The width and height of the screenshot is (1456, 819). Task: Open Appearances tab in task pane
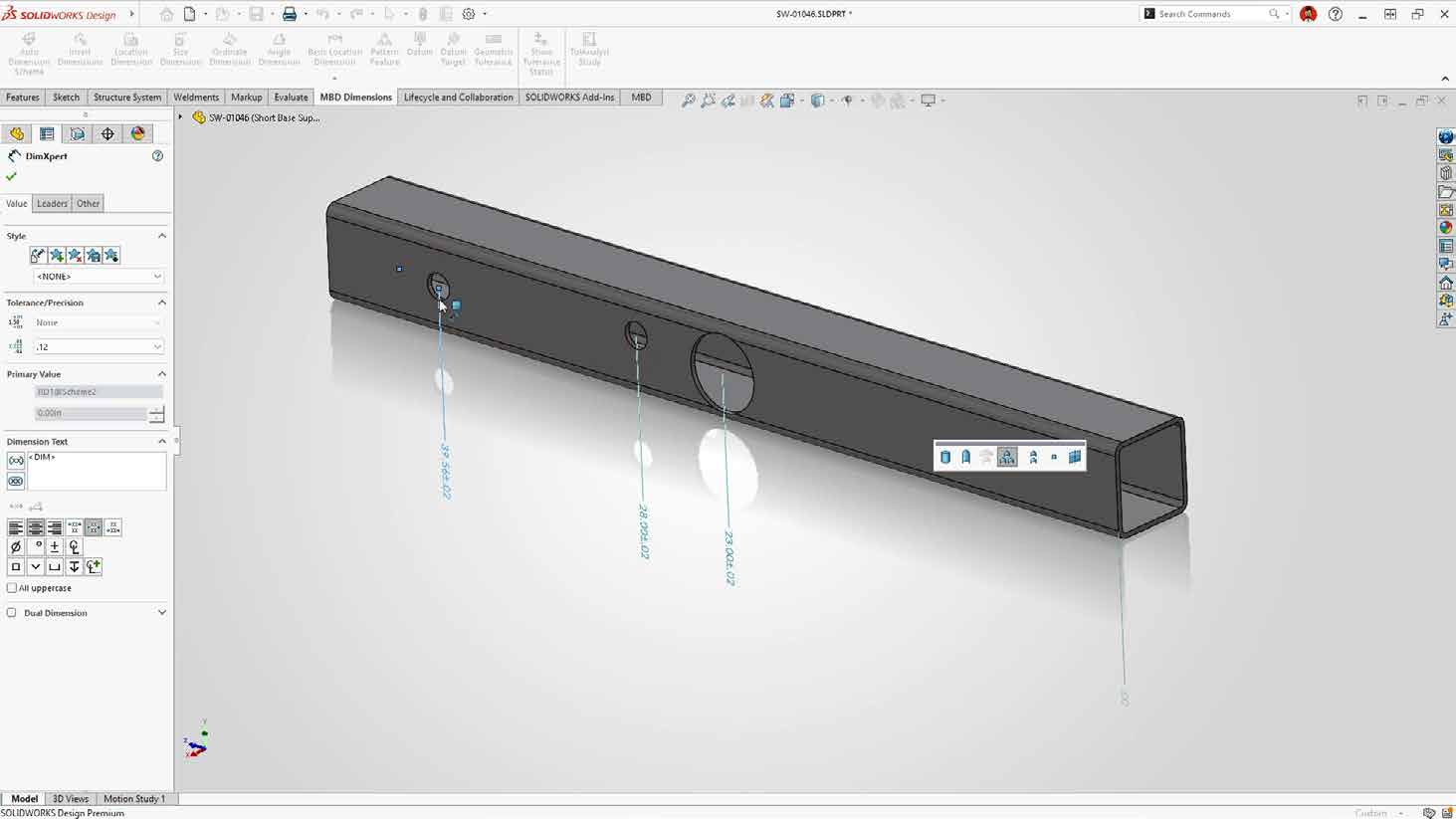pos(1446,228)
